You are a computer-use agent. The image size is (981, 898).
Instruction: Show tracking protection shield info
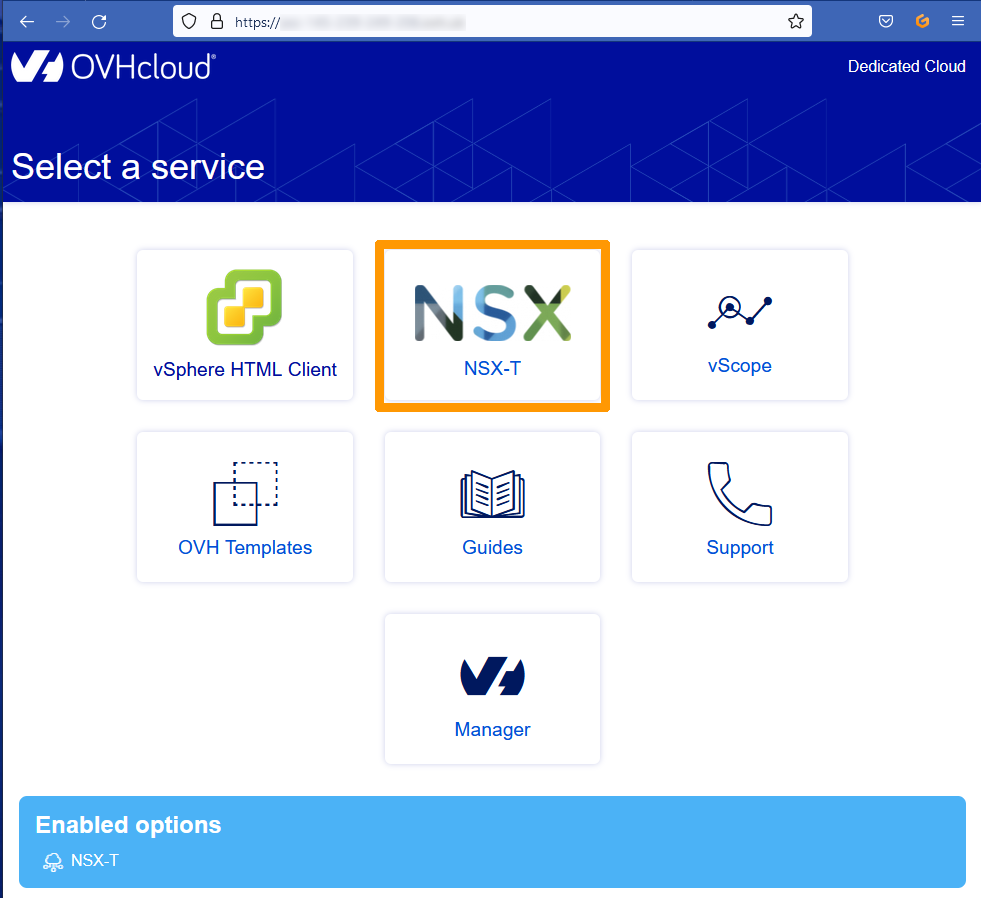(190, 21)
